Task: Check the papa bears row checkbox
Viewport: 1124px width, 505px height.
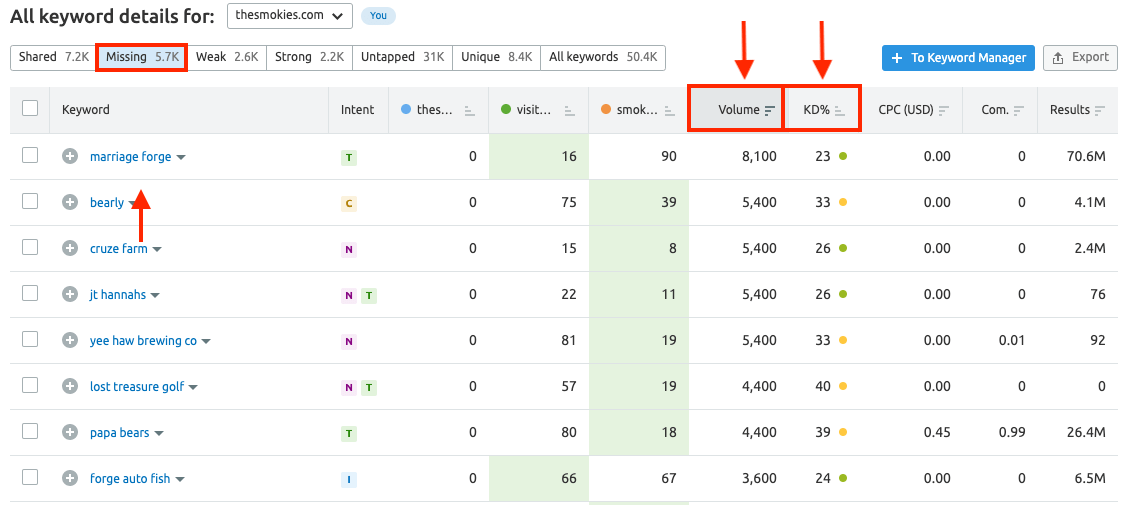Action: [x=29, y=431]
